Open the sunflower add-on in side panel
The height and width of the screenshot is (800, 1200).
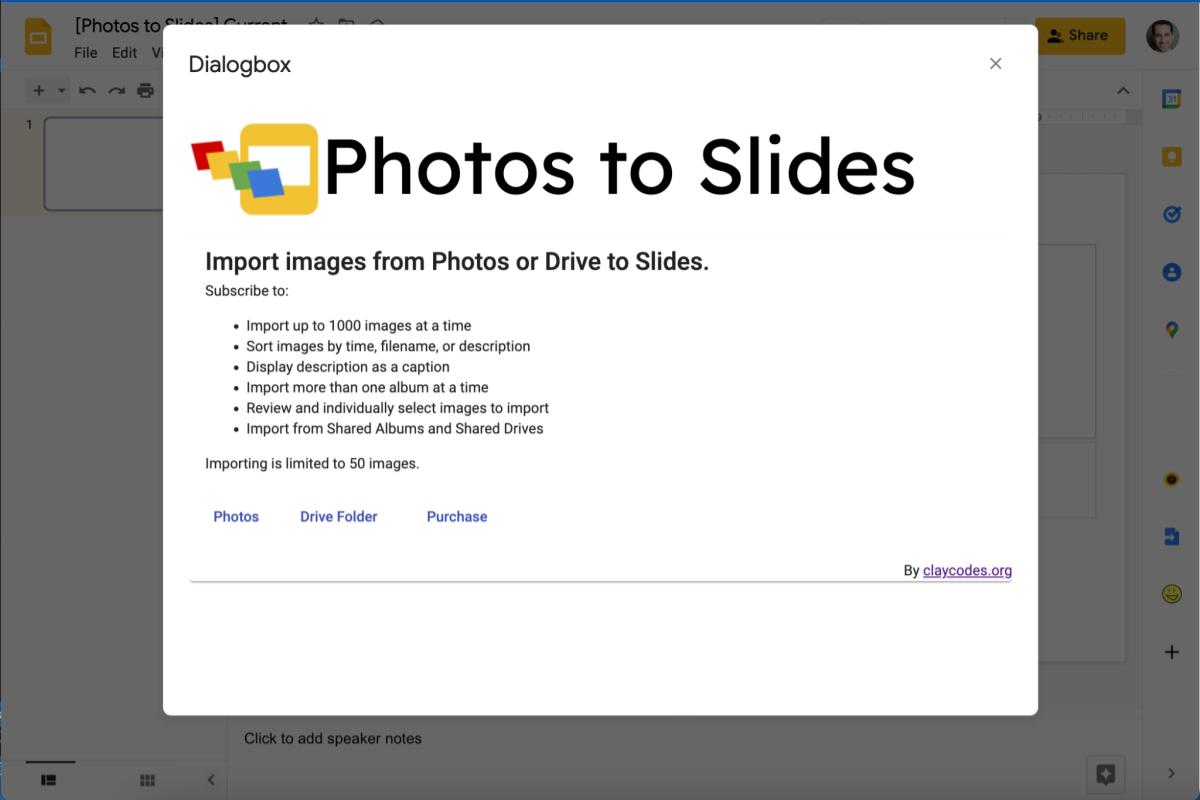tap(1171, 479)
